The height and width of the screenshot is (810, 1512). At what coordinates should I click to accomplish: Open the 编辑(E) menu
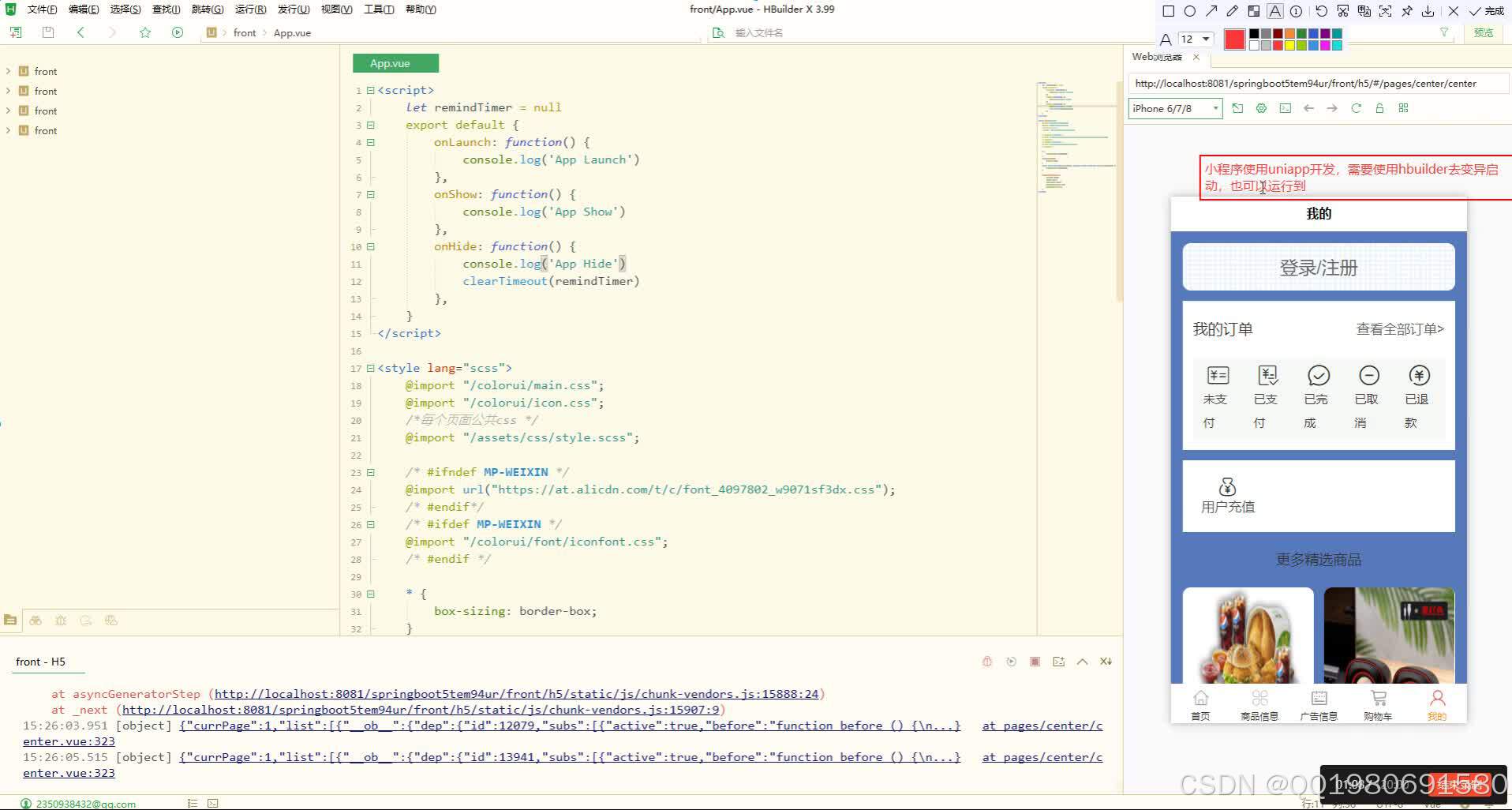84,9
